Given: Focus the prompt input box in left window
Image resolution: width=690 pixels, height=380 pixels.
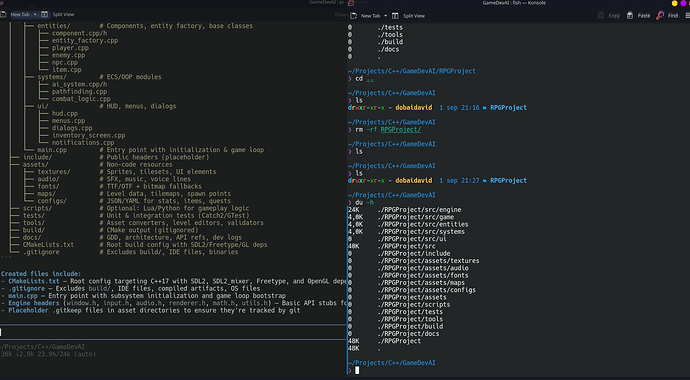Looking at the screenshot, I should [173, 332].
